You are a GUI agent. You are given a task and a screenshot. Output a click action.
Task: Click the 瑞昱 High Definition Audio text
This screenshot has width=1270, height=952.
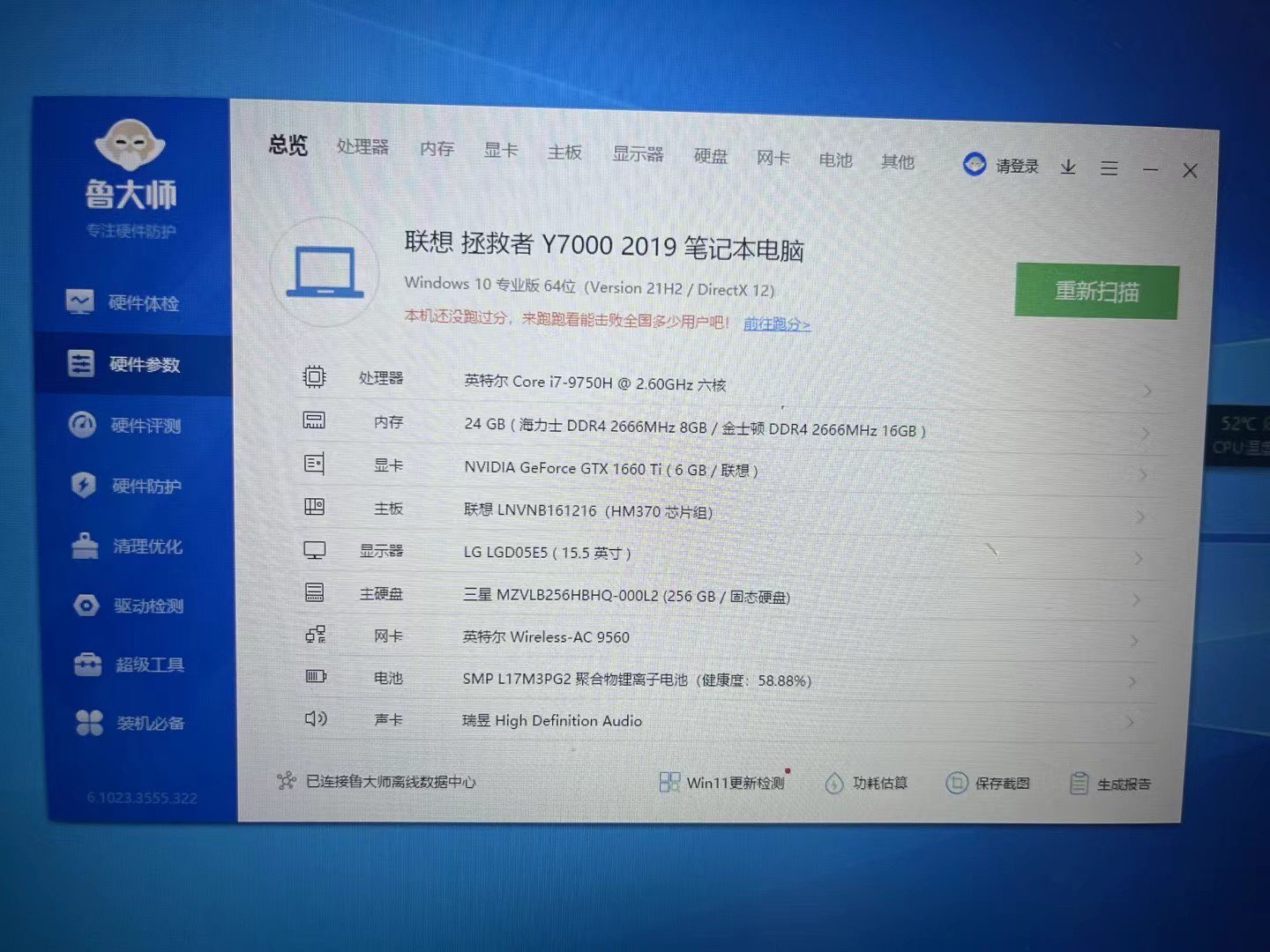click(552, 720)
